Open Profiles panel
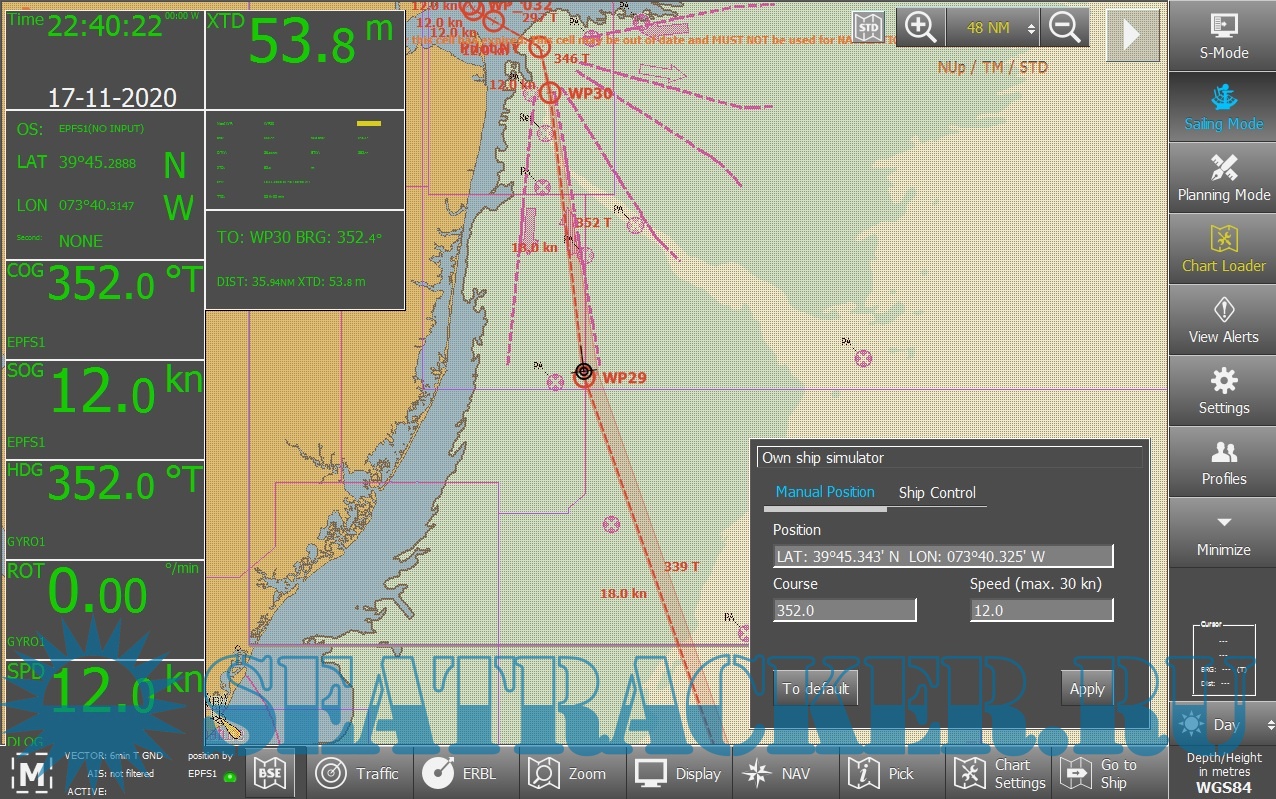The image size is (1276, 799). pos(1223,462)
